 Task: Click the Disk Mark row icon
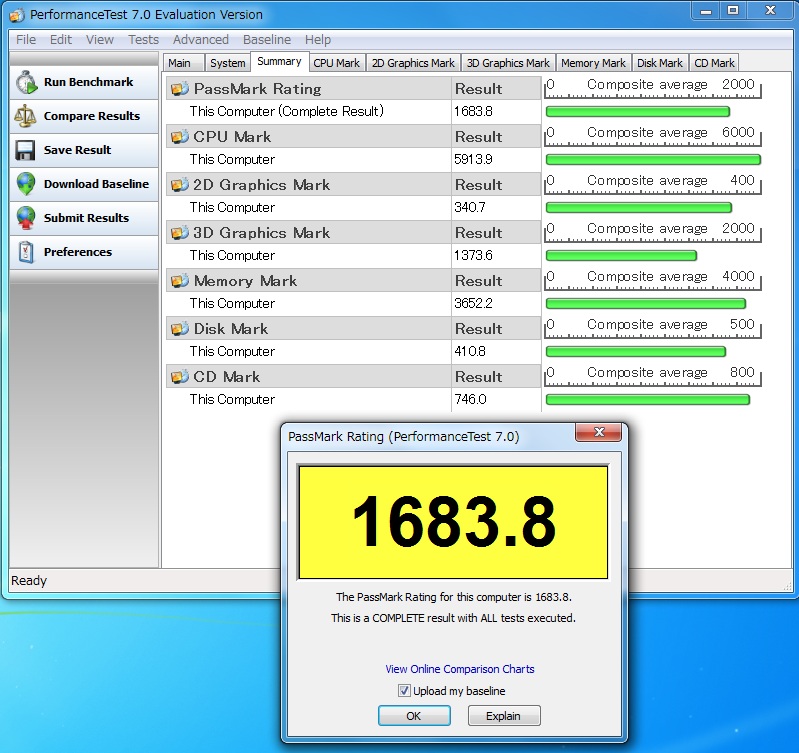tap(179, 329)
